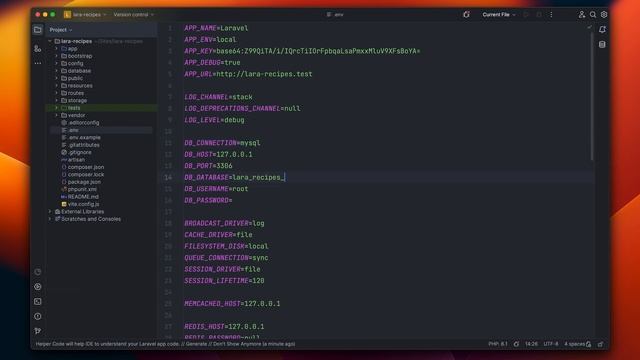
Task: Click the APP_DEBUG=true line in editor
Action: [212, 63]
